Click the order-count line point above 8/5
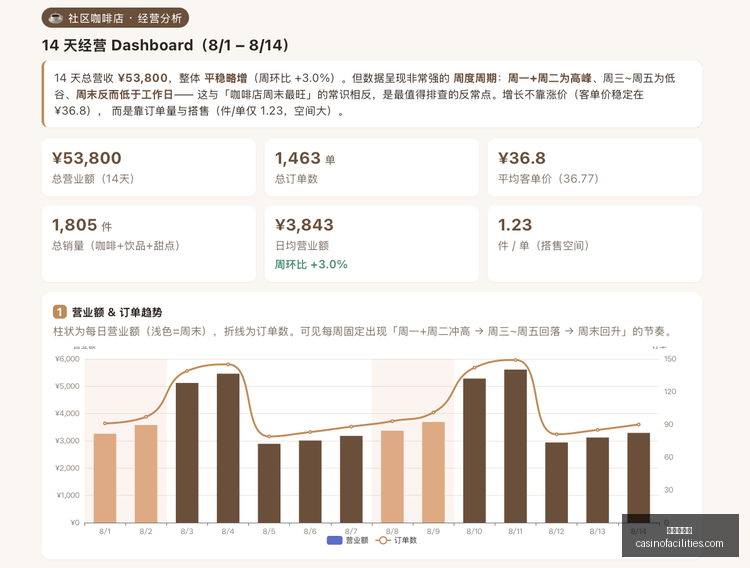This screenshot has height=568, width=750. tap(269, 436)
